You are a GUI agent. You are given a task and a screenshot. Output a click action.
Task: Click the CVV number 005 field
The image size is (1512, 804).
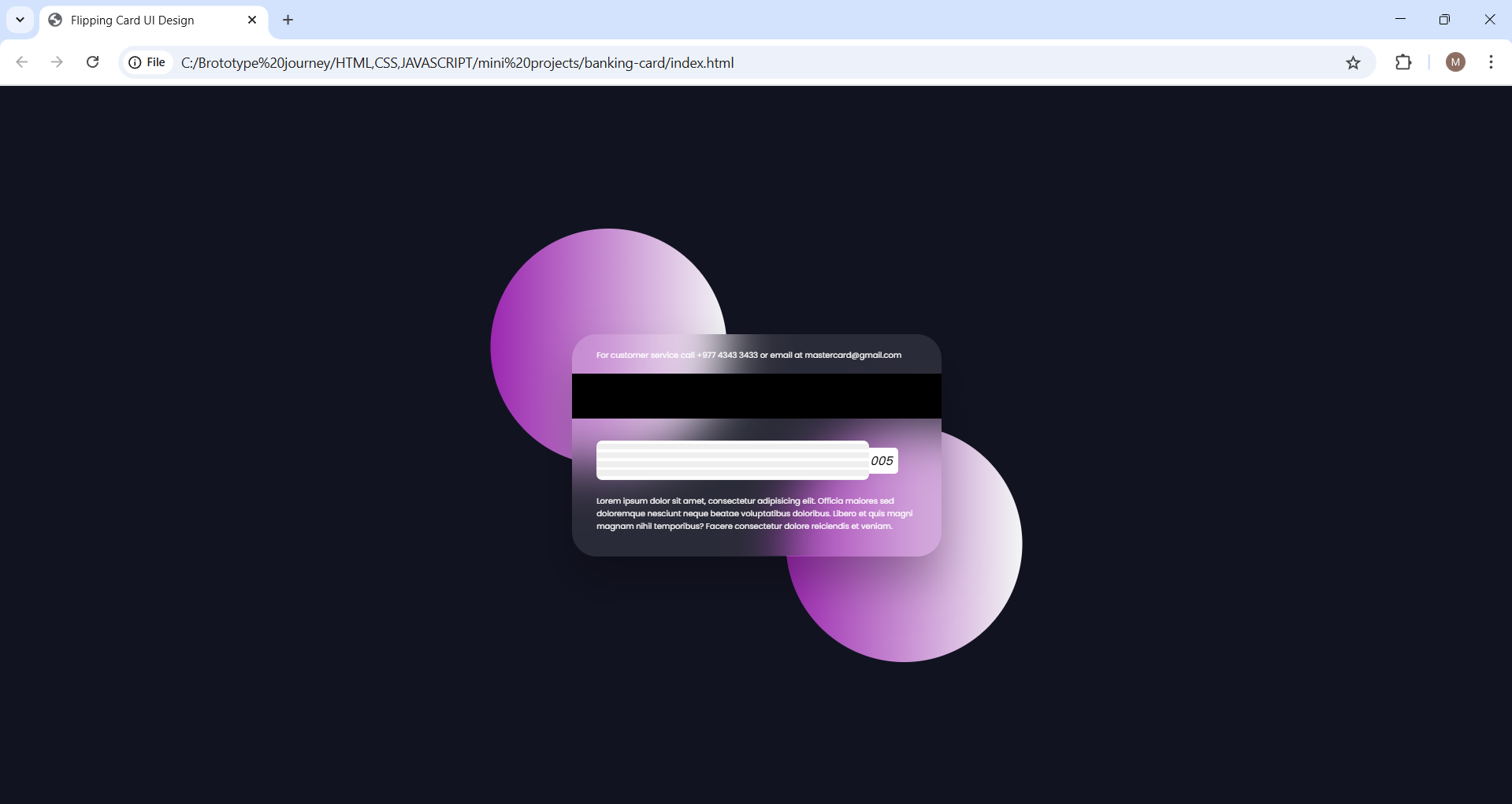tap(882, 460)
